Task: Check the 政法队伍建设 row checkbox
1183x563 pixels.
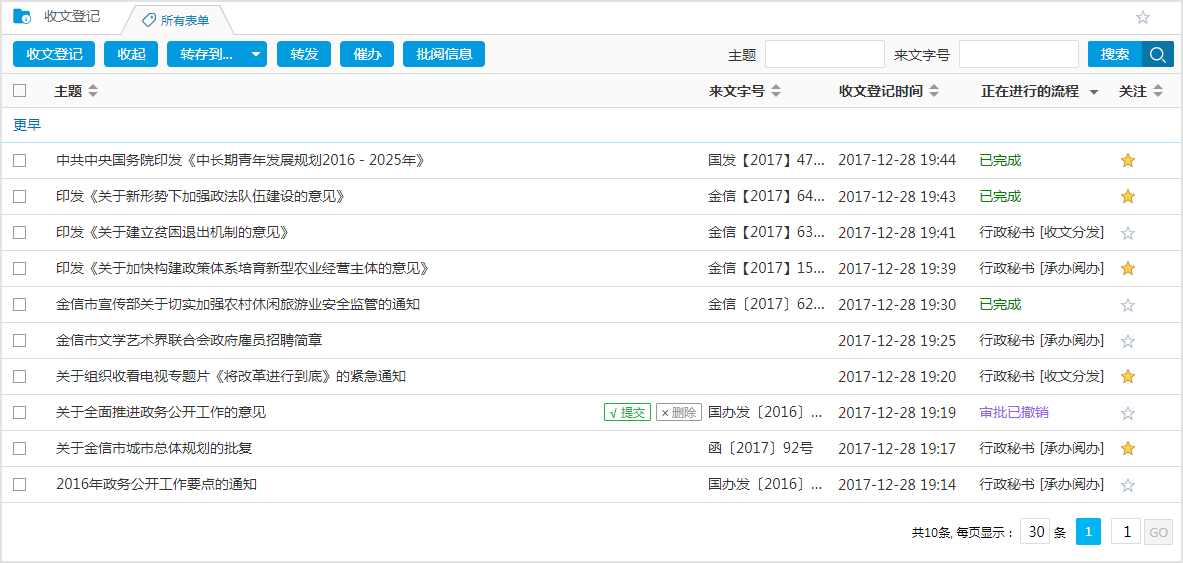Action: 20,196
